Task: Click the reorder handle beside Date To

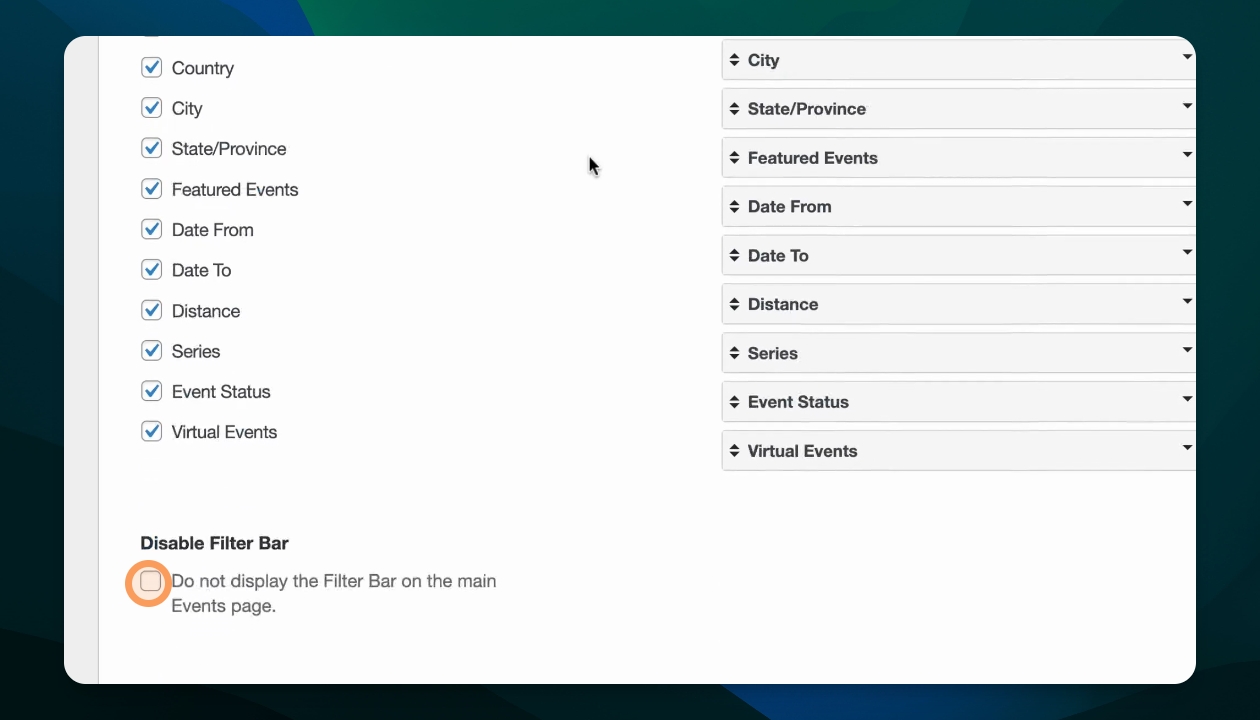Action: tap(735, 256)
